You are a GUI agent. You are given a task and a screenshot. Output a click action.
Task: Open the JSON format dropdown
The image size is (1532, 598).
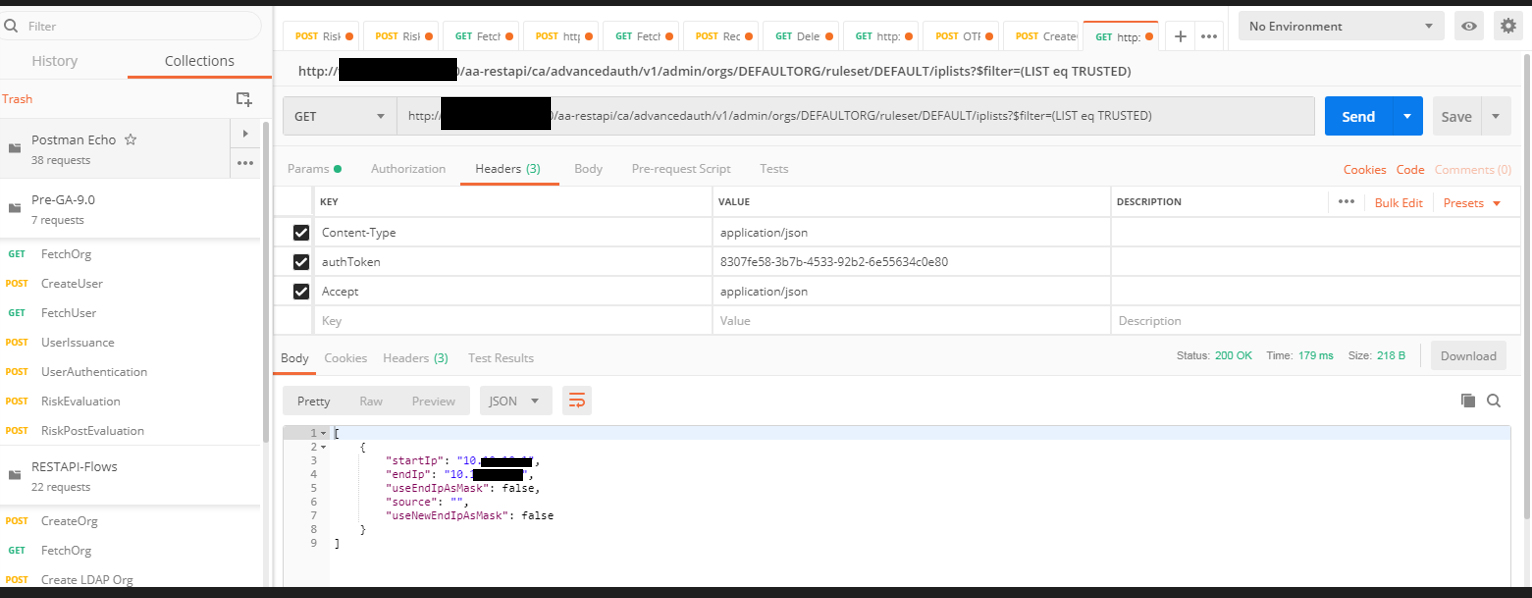click(516, 401)
